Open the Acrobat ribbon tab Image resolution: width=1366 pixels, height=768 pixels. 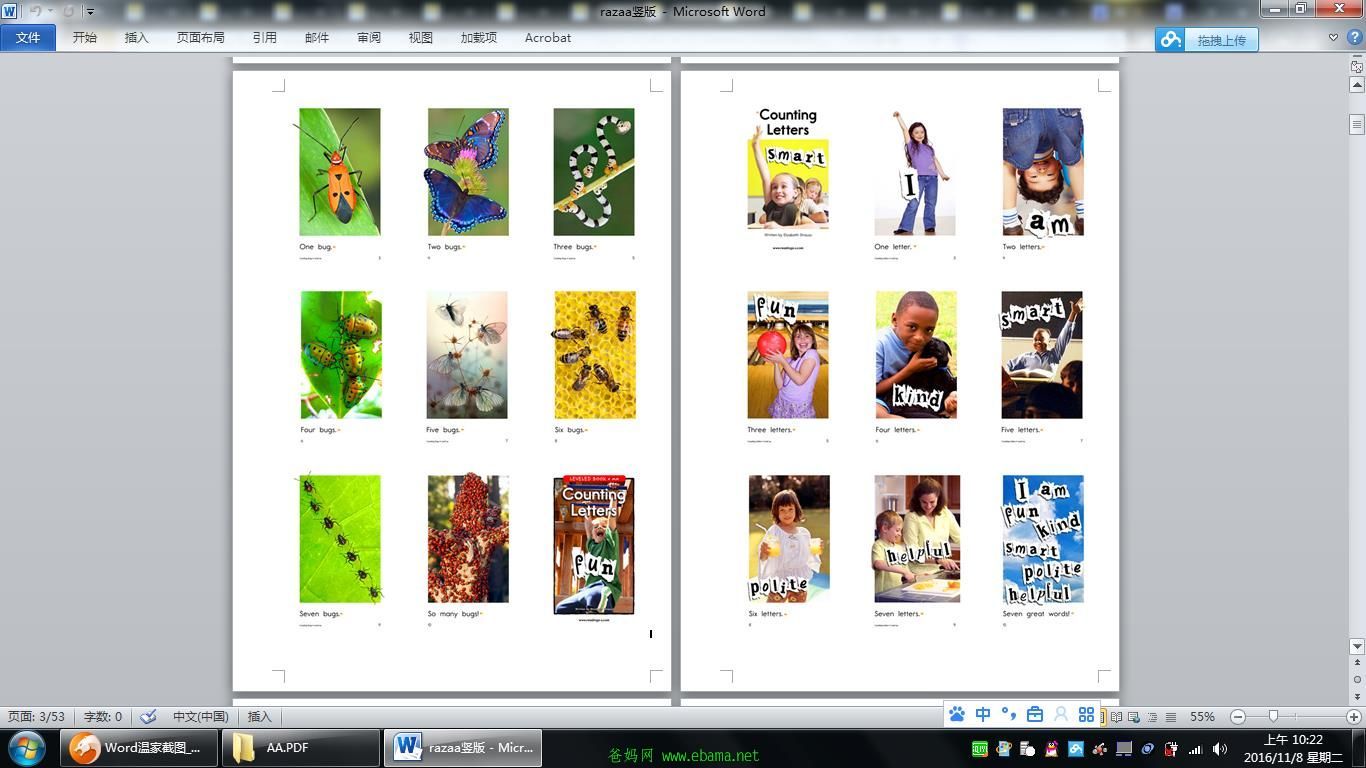[x=548, y=38]
